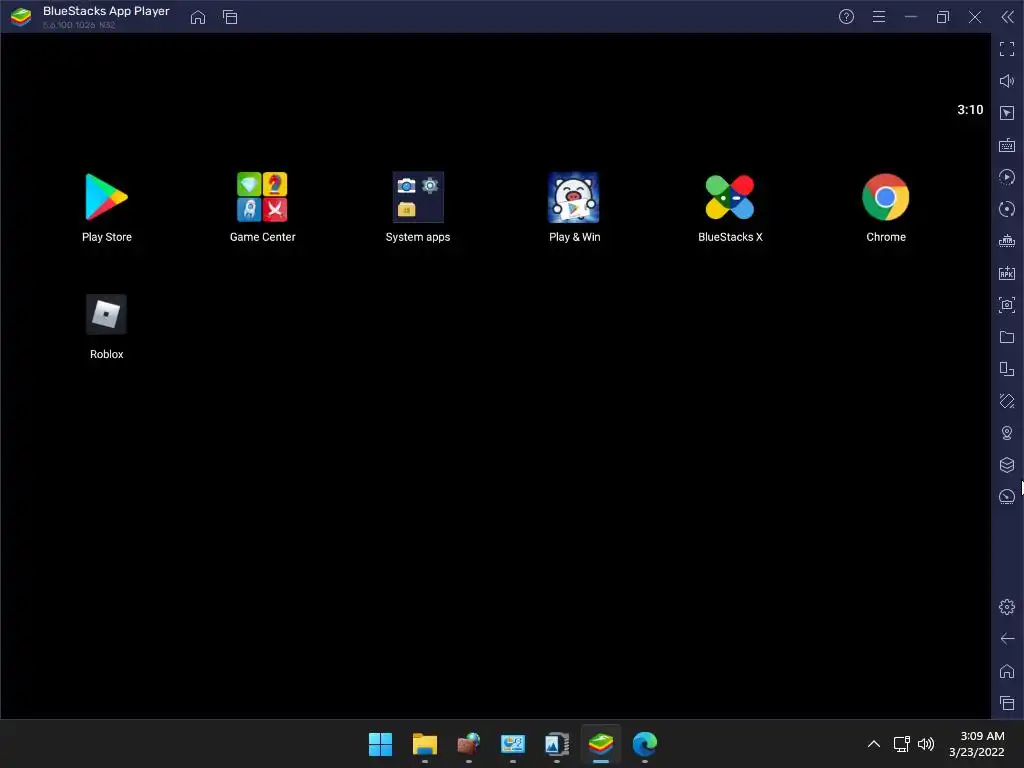Click the stacked layers sidebar icon
The height and width of the screenshot is (768, 1024).
pyautogui.click(x=1007, y=465)
